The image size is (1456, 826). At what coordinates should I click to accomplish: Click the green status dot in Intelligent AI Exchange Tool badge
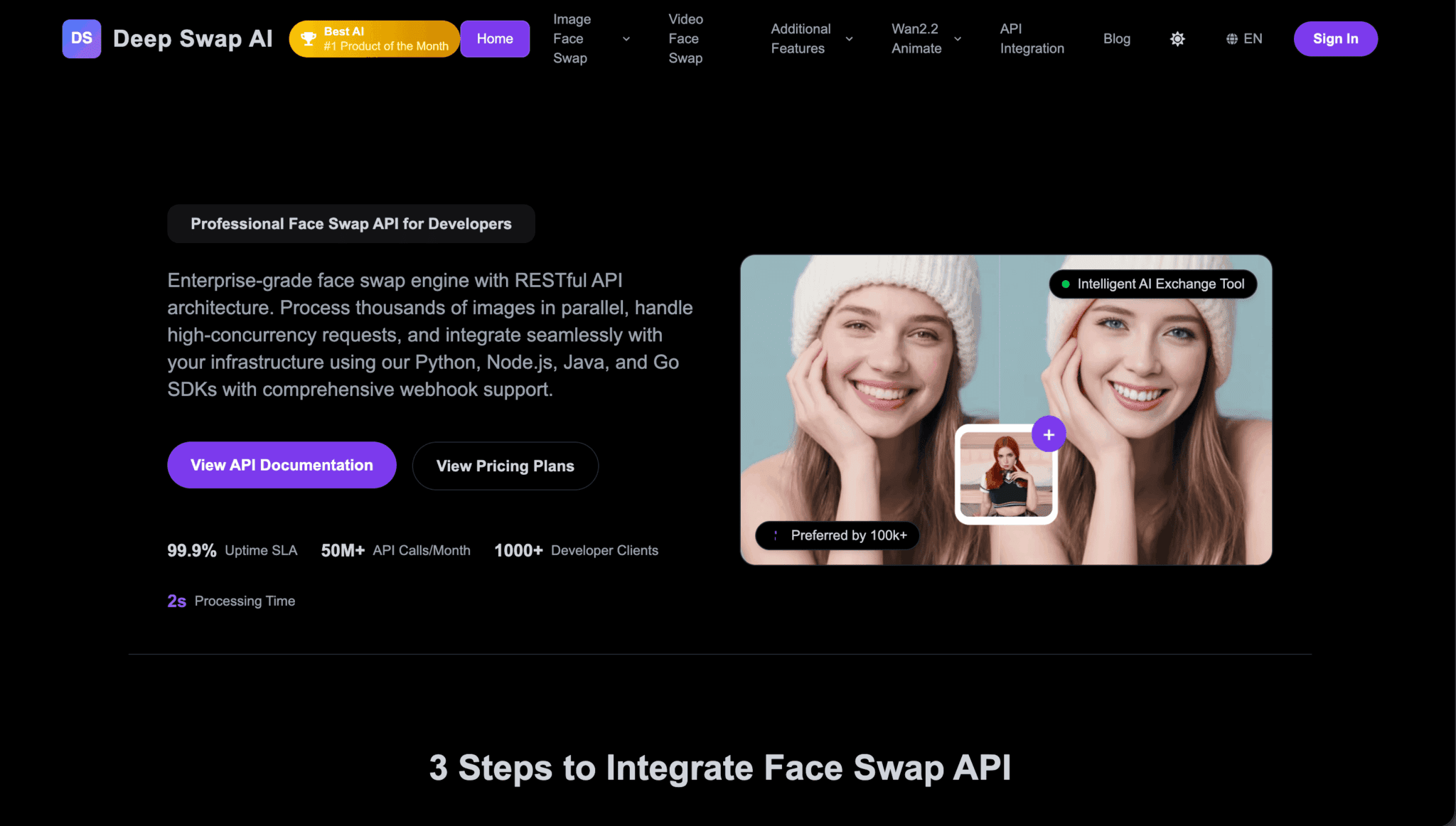click(1065, 283)
